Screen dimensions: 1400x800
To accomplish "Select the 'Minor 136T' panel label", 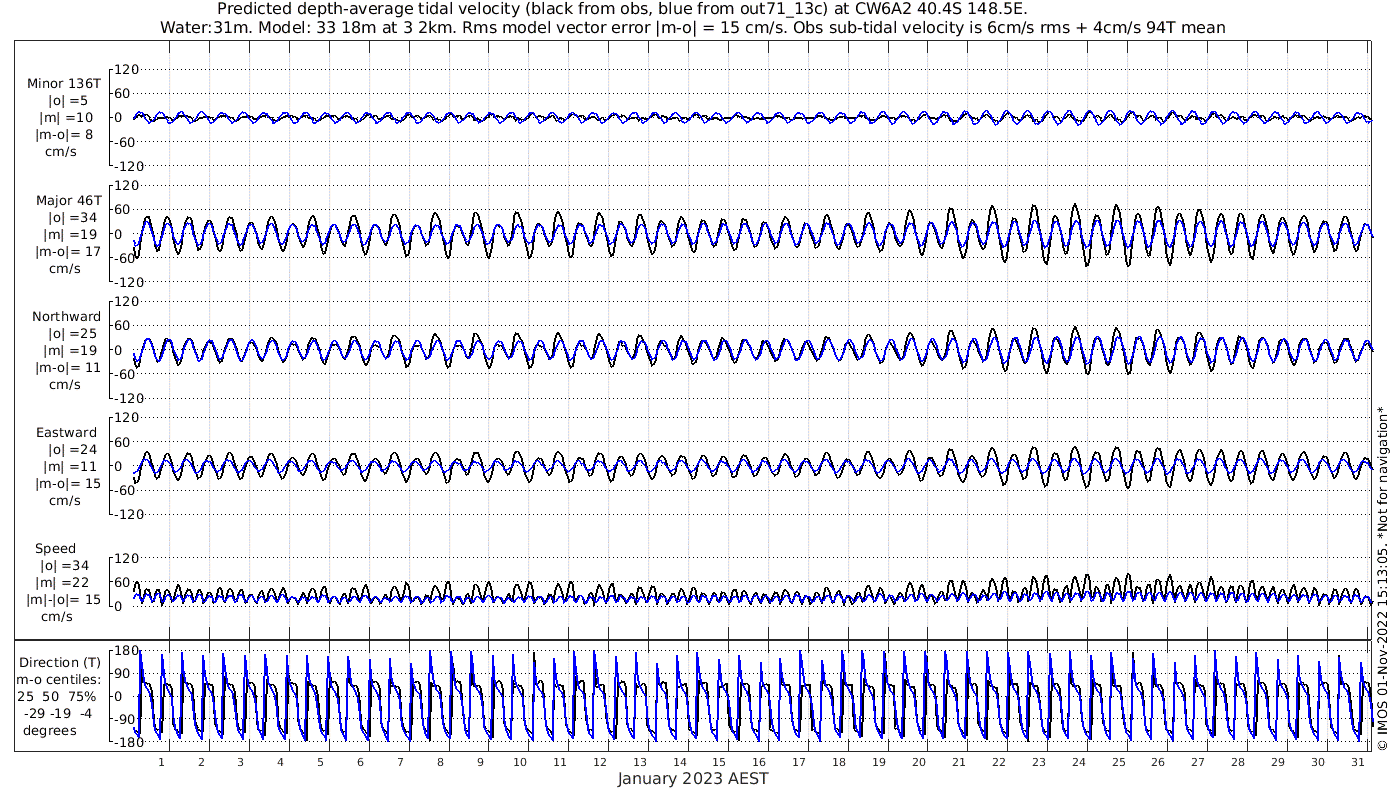I will 64,84.
